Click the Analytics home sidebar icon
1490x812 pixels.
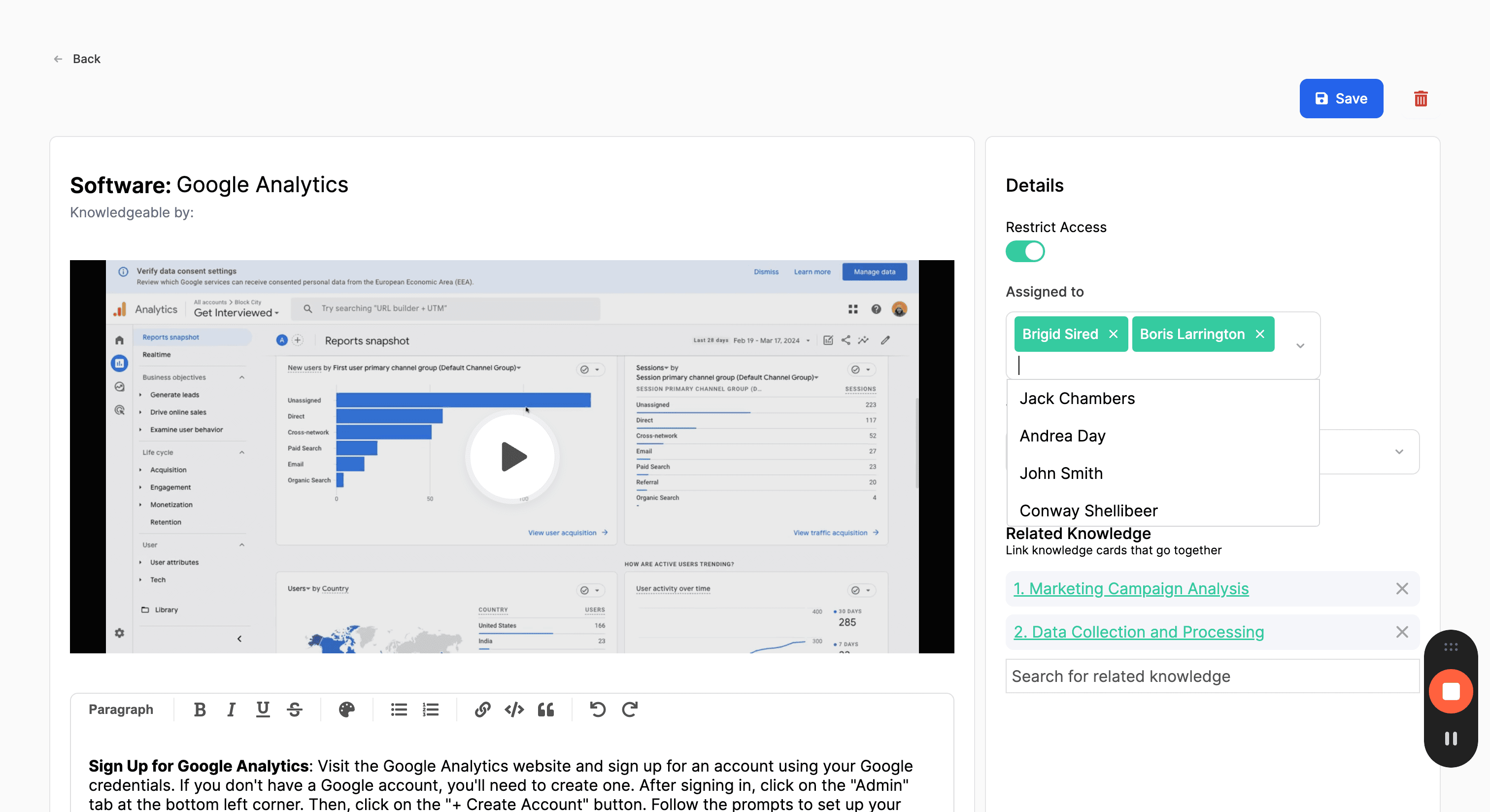click(x=119, y=340)
